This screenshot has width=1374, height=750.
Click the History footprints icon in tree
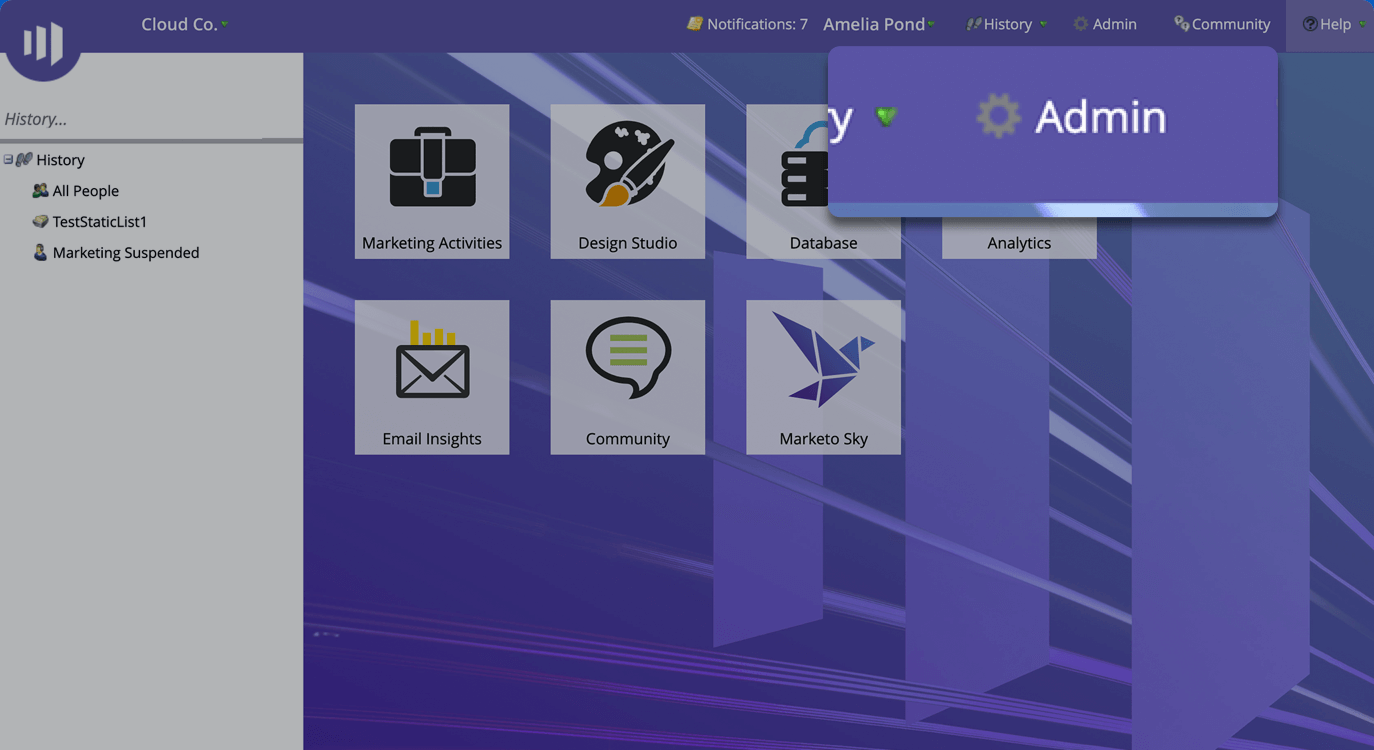point(25,160)
